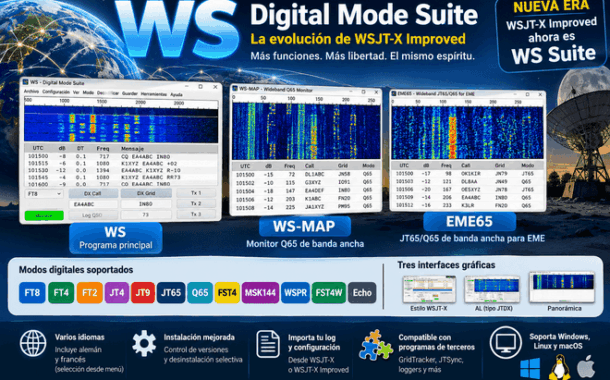Screen dimensions: 610x380
Task: Click the gear icon for Instalación mejorada
Action: click(x=144, y=343)
